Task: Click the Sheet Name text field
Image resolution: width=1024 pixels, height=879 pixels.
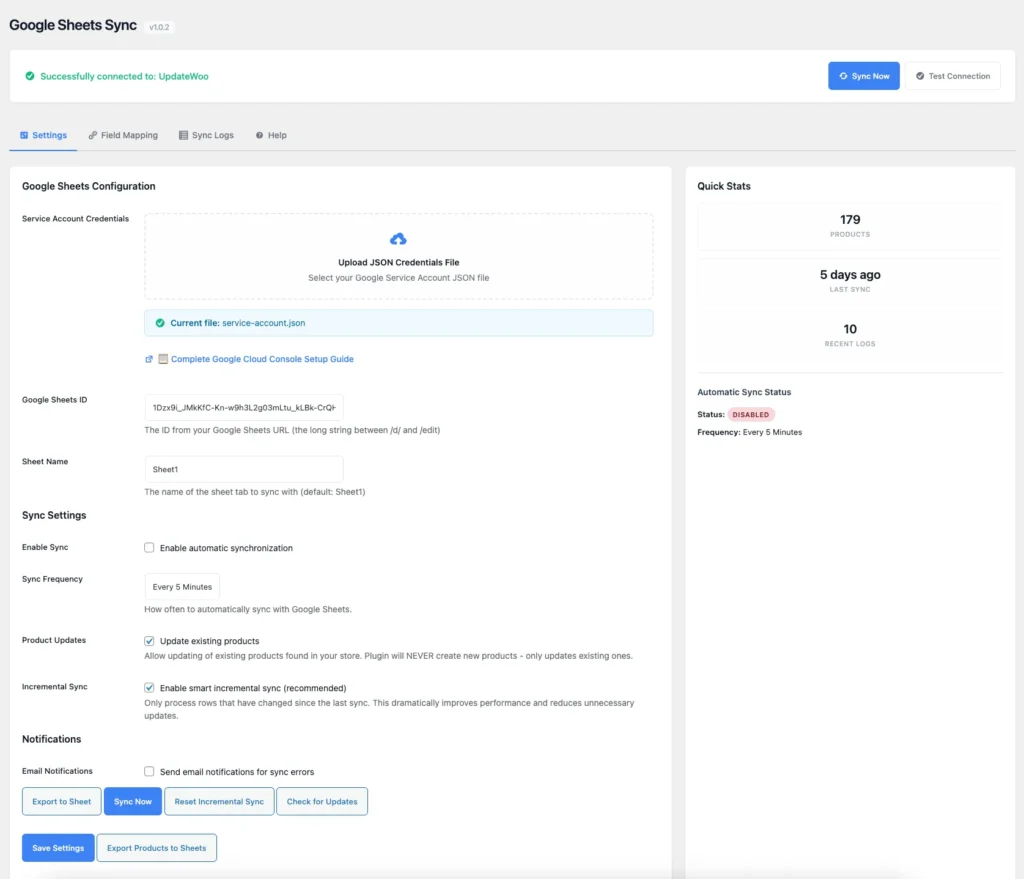Action: [x=244, y=469]
